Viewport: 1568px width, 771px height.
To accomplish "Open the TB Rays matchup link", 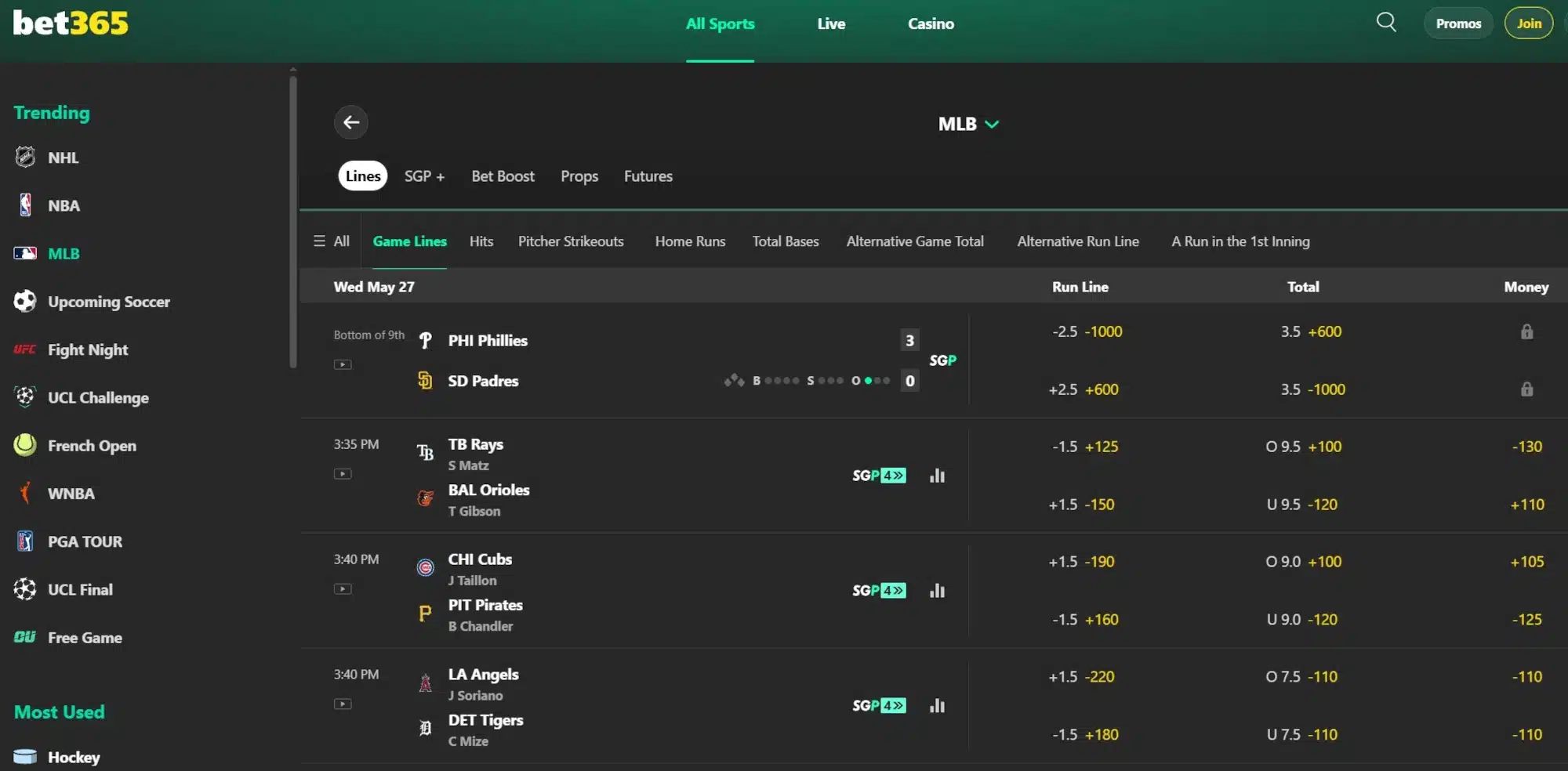I will (x=475, y=444).
